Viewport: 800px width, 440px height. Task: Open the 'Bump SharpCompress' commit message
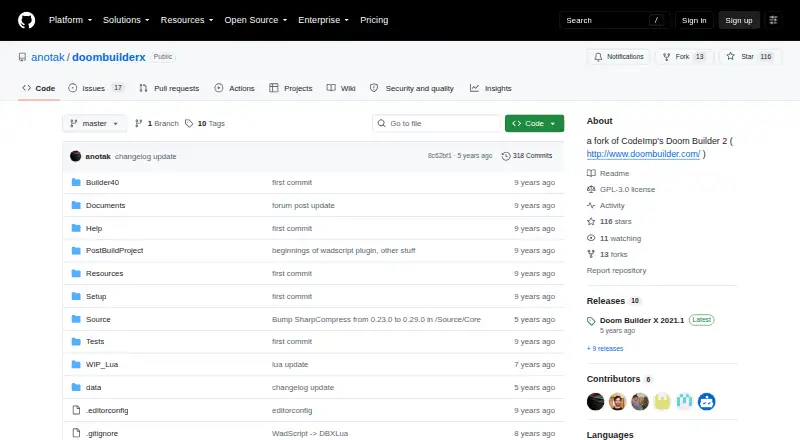[376, 320]
